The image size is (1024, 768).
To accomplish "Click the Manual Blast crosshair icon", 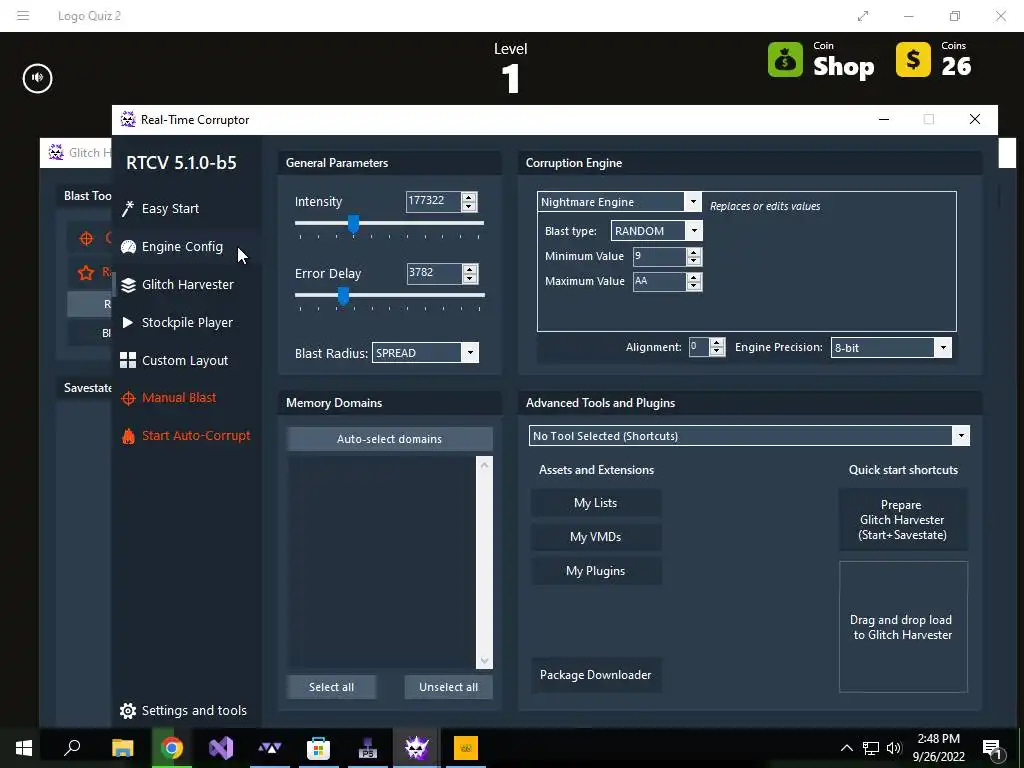I will [x=128, y=398].
